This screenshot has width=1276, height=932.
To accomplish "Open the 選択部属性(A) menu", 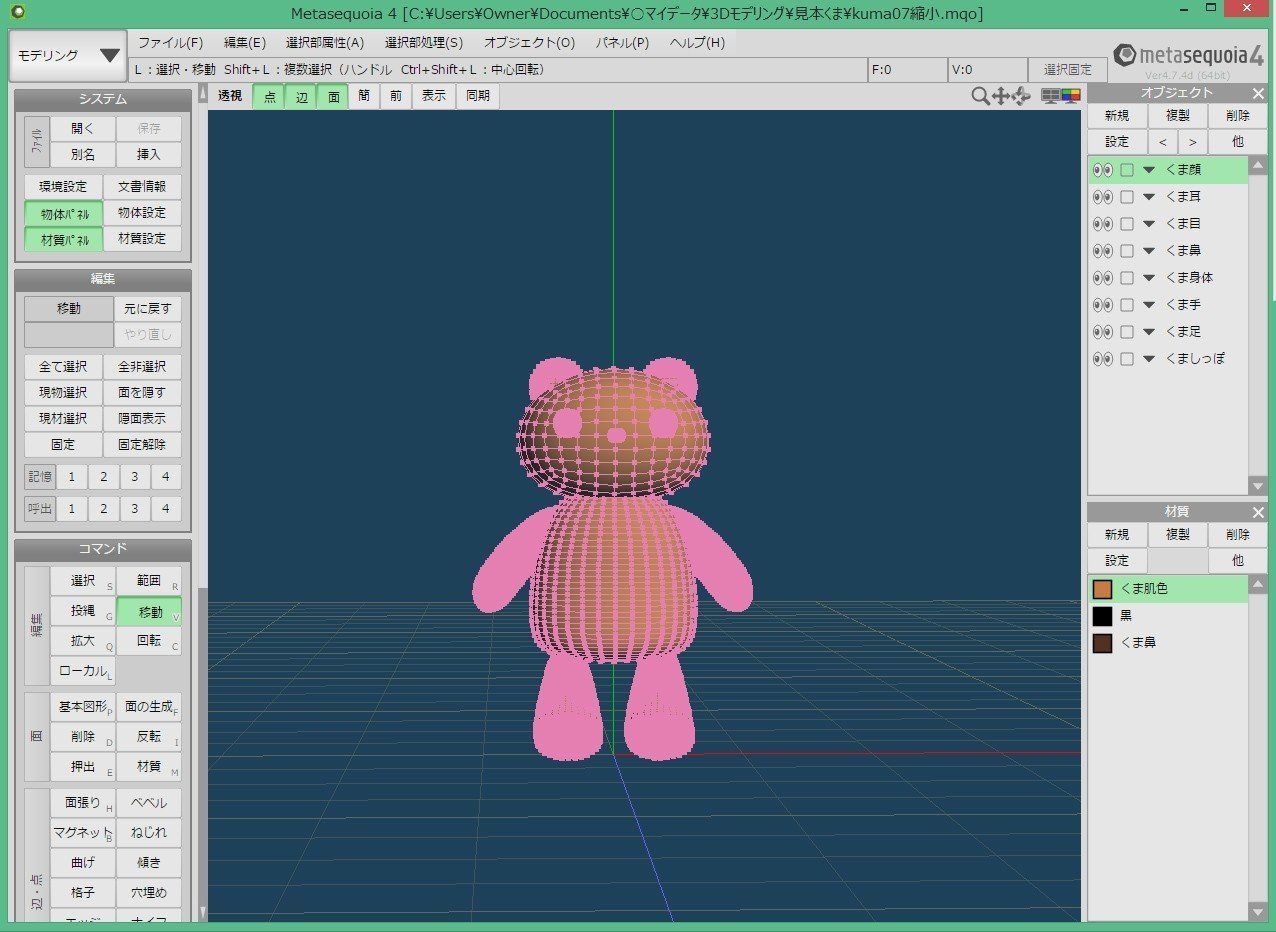I will pos(325,43).
